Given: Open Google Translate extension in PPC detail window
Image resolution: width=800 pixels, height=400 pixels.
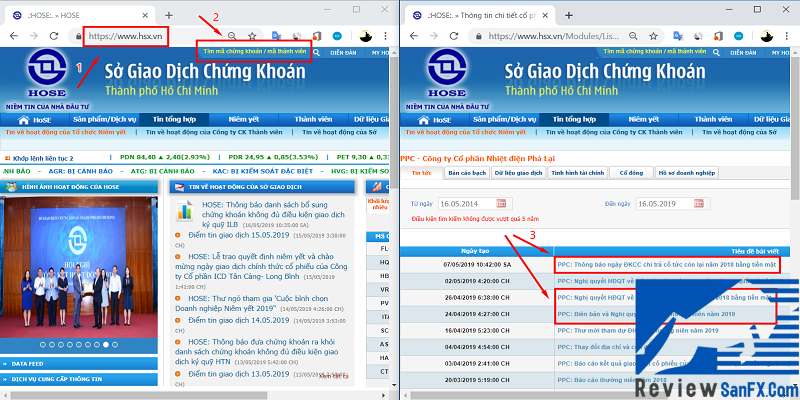Looking at the screenshot, I should pyautogui.click(x=678, y=36).
